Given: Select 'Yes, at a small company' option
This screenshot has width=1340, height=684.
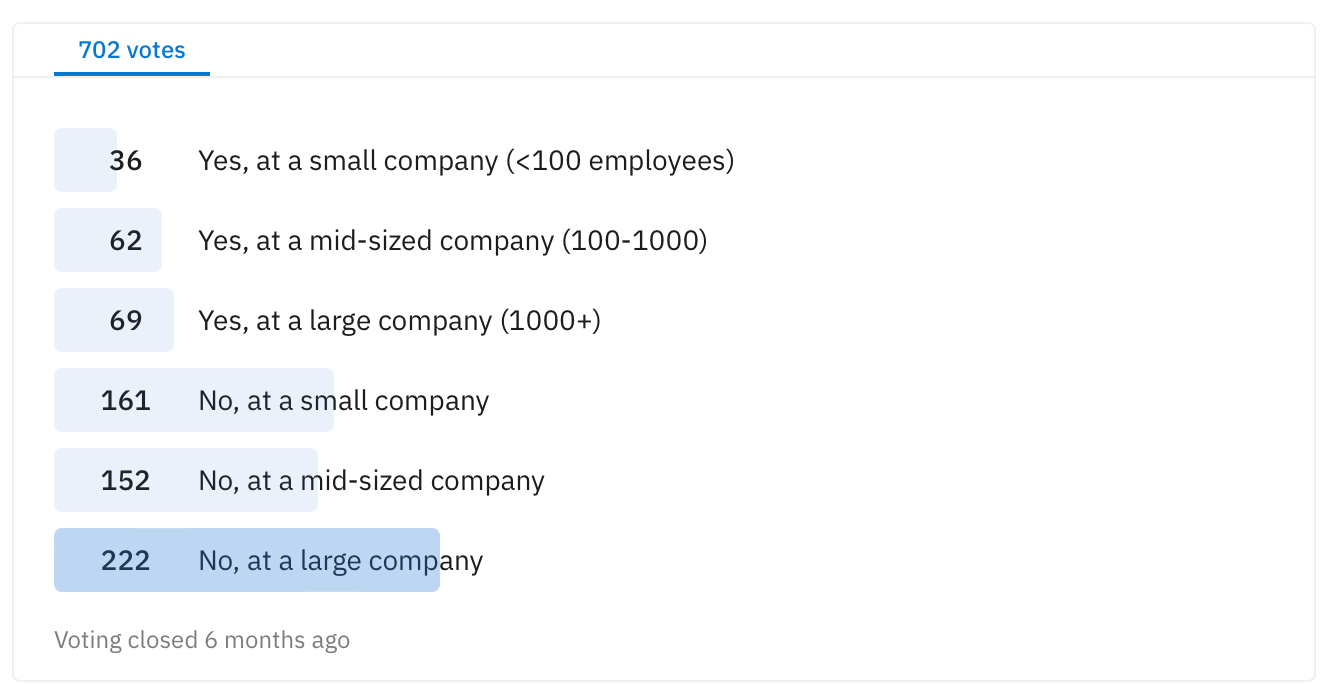Looking at the screenshot, I should coord(466,160).
